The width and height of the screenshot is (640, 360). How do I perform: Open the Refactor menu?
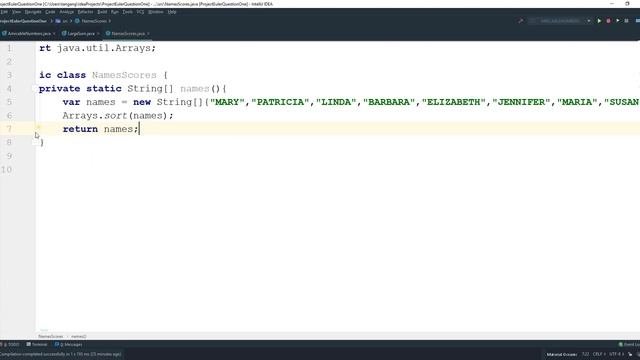coord(85,12)
